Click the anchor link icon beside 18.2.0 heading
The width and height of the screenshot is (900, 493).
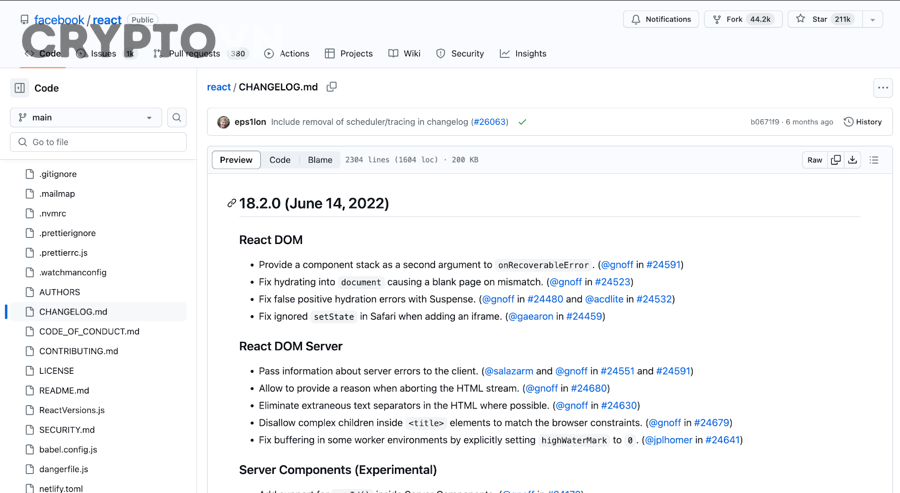pos(231,203)
